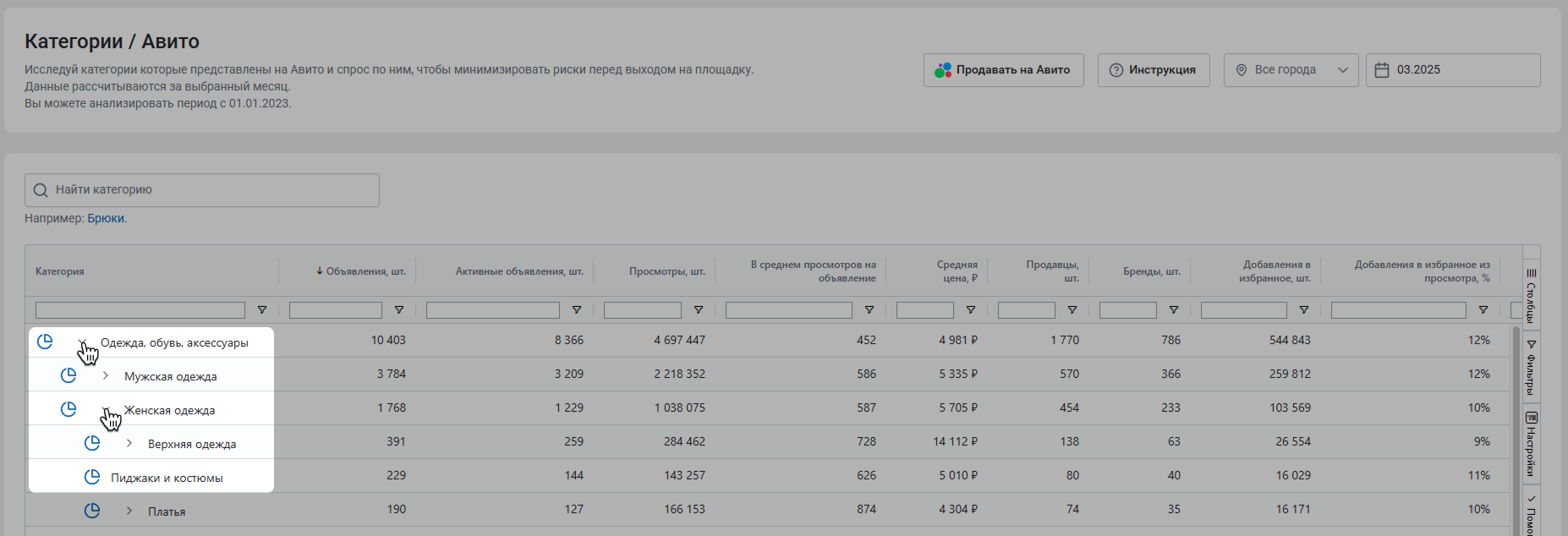Open pie chart icon for Платья row
Viewport: 1568px width, 536px height.
tap(92, 511)
